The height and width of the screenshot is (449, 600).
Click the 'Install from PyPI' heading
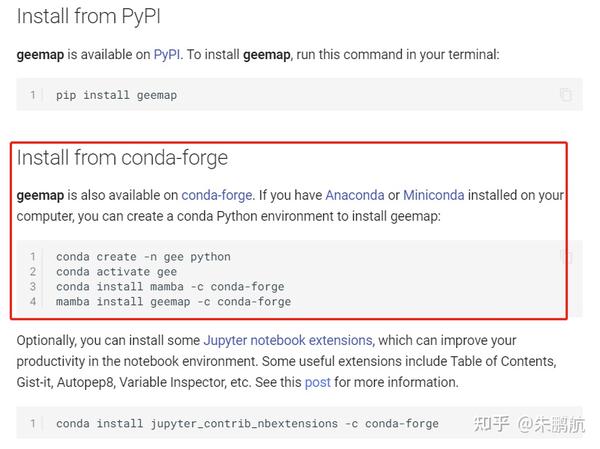[88, 16]
